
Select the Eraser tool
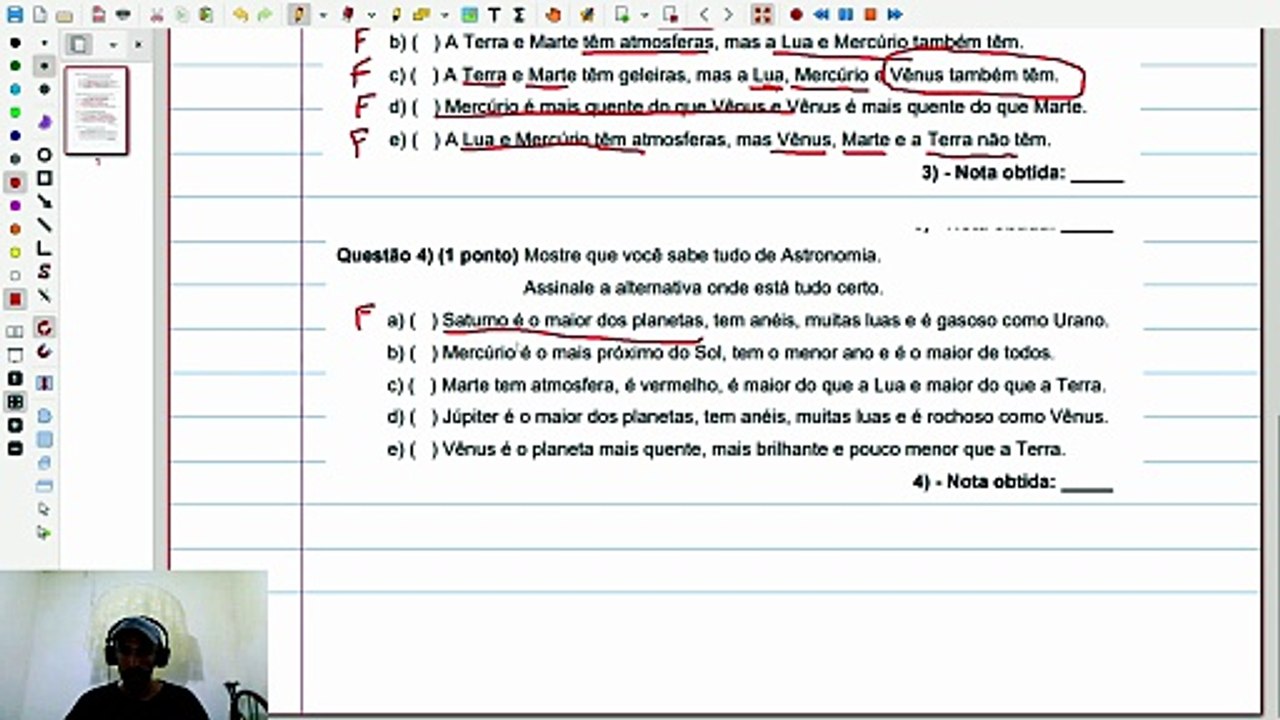[x=347, y=15]
